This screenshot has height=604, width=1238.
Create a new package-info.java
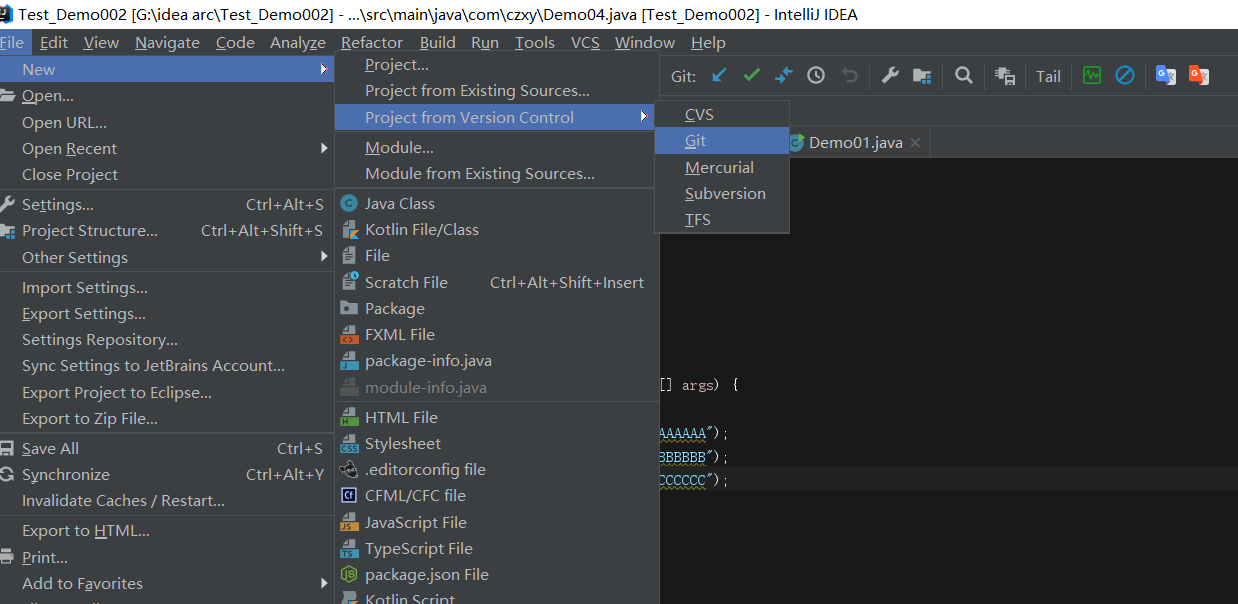(x=495, y=360)
